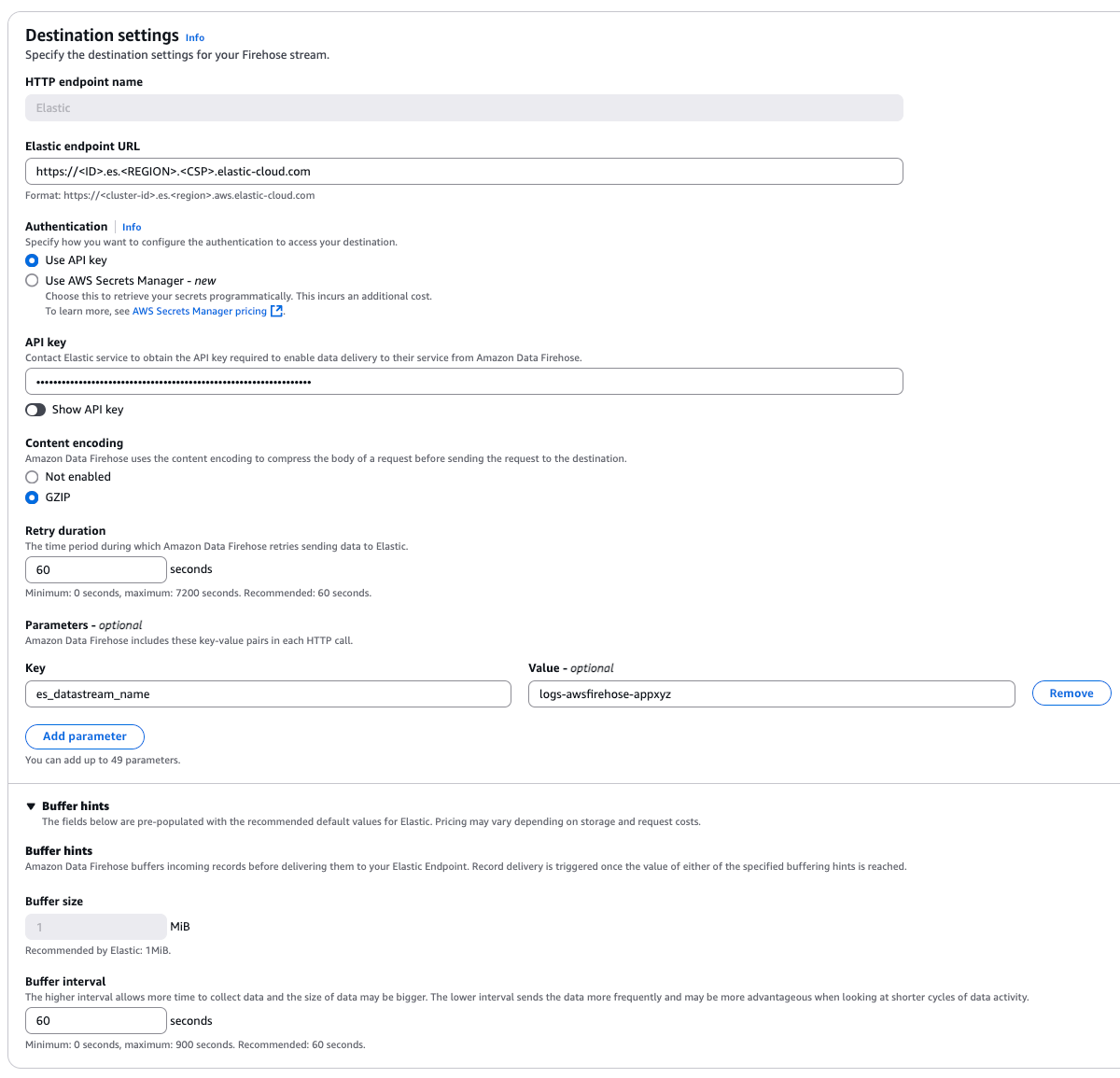Choose Not enabled content encoding
The image size is (1120, 1078).
32,477
